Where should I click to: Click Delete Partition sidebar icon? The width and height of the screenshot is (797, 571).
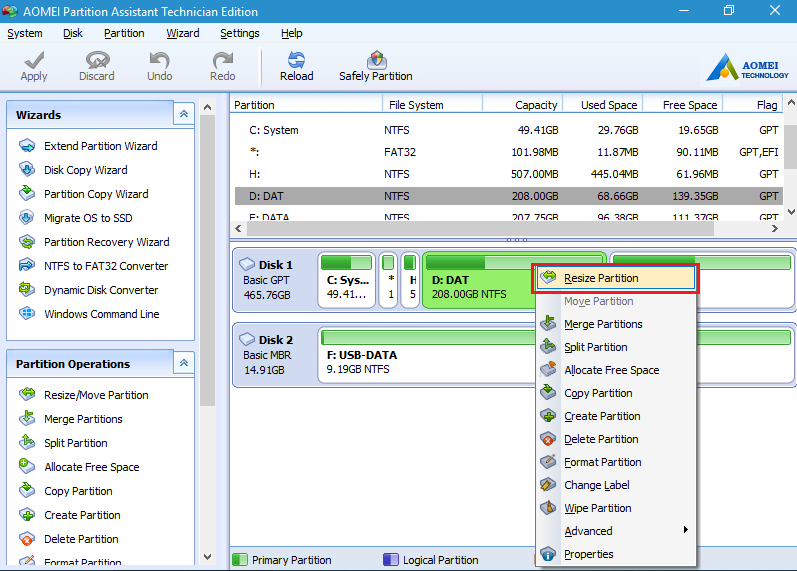pyautogui.click(x=27, y=538)
